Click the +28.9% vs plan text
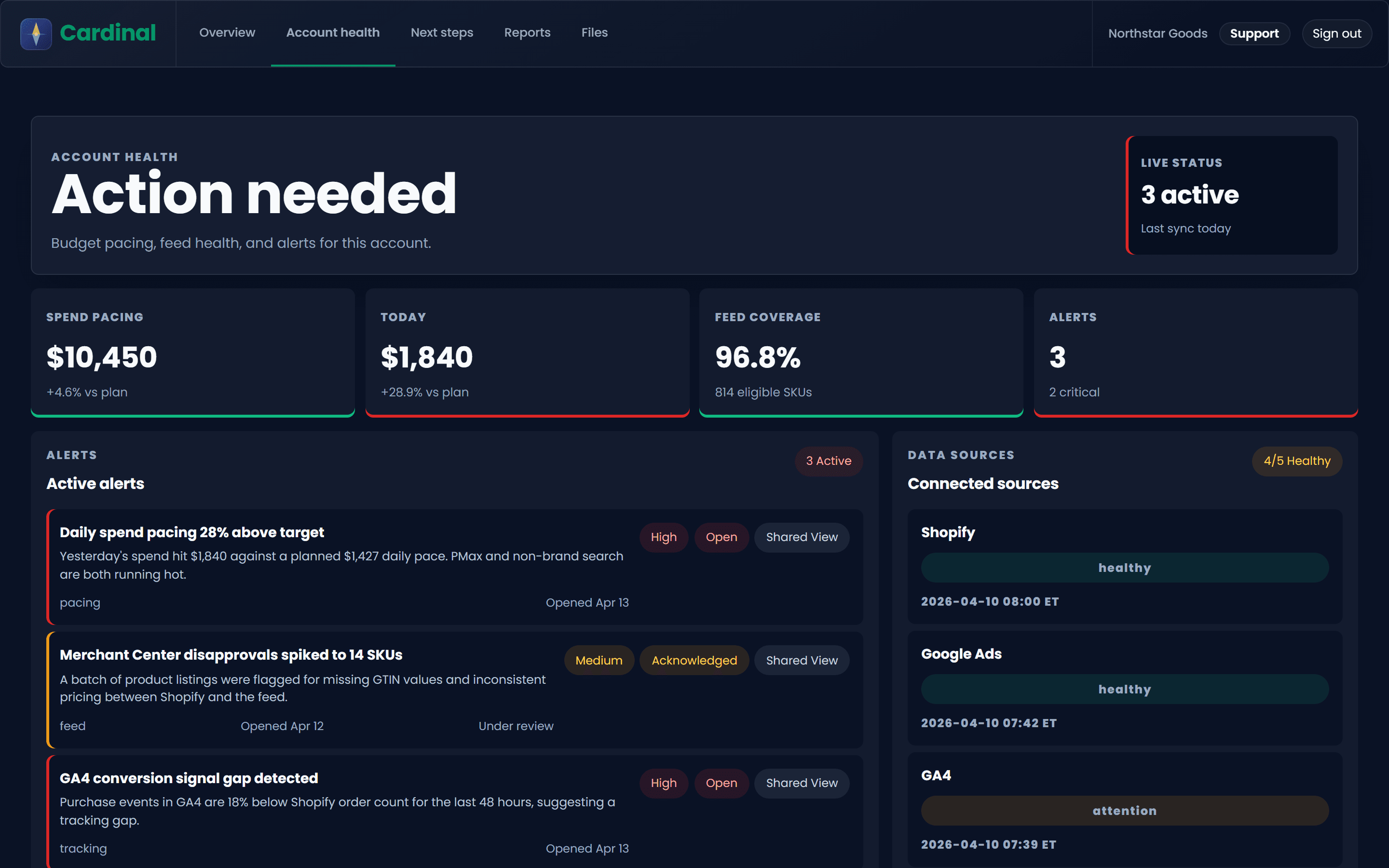1389x868 pixels. [425, 392]
